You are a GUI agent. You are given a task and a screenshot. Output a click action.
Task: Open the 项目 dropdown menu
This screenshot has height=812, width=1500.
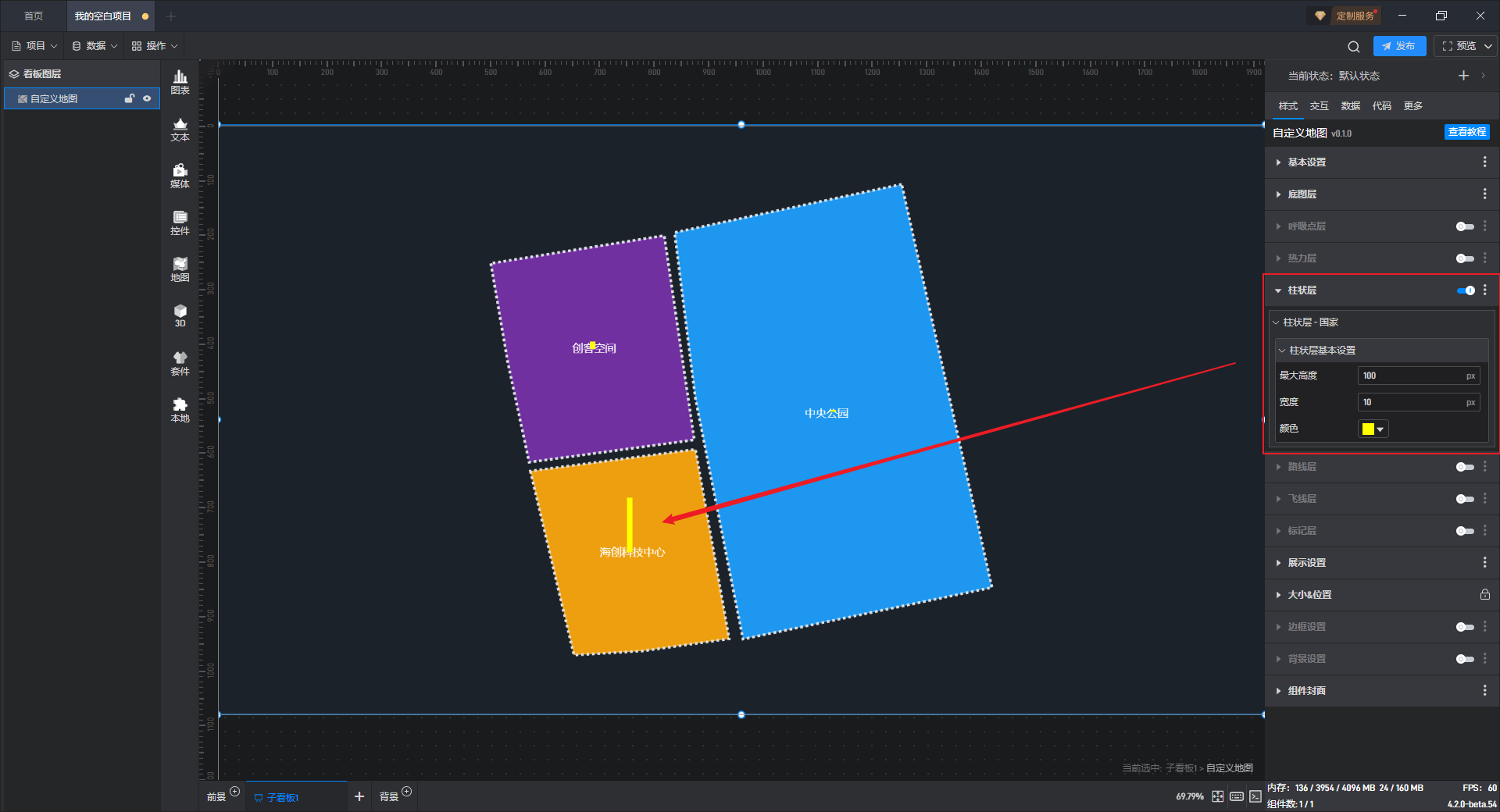coord(34,46)
